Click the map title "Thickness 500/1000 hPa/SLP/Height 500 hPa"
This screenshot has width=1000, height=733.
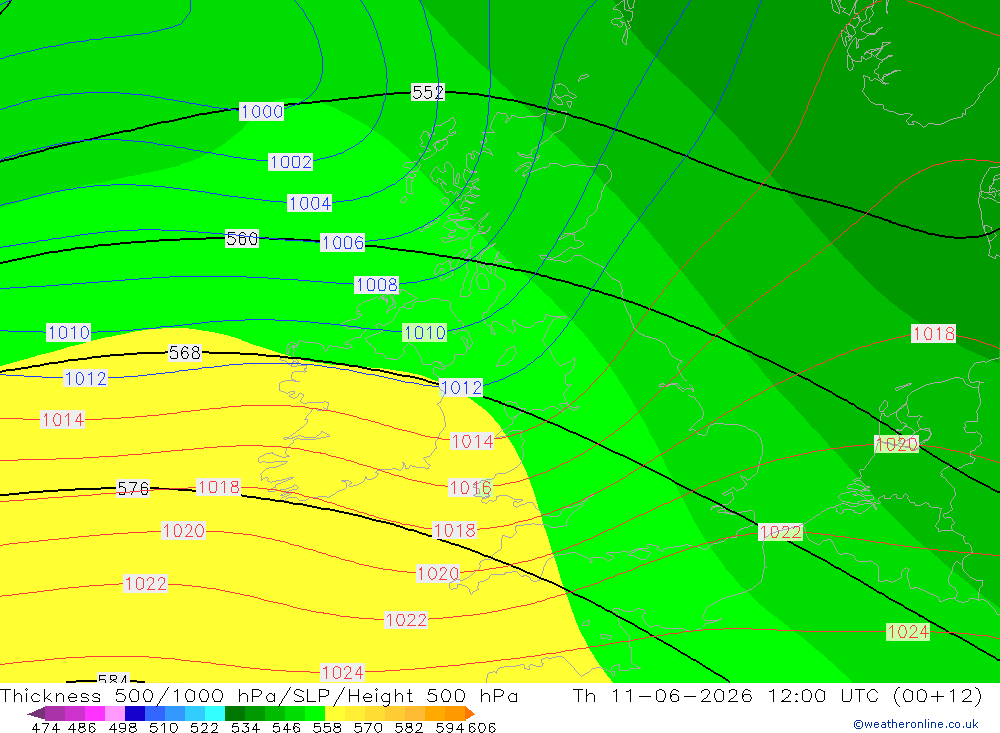pyautogui.click(x=259, y=695)
